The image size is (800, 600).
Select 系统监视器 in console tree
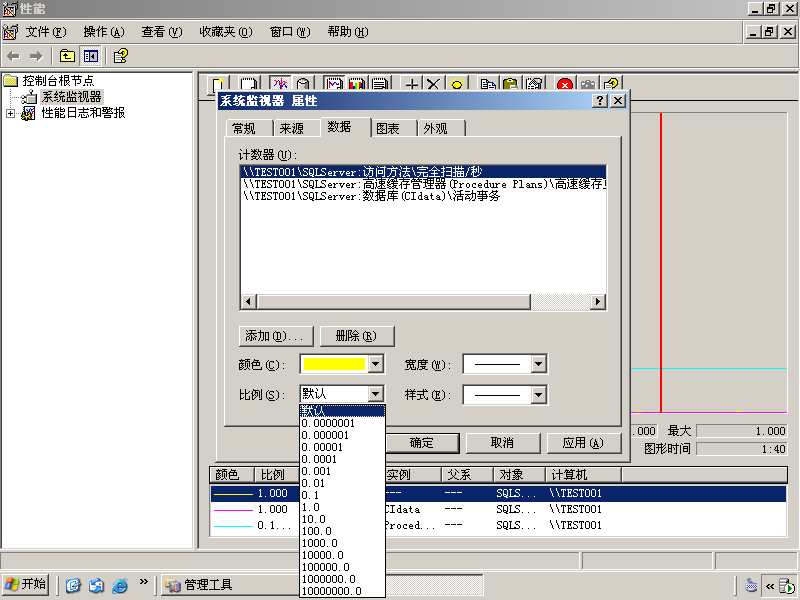pyautogui.click(x=71, y=97)
